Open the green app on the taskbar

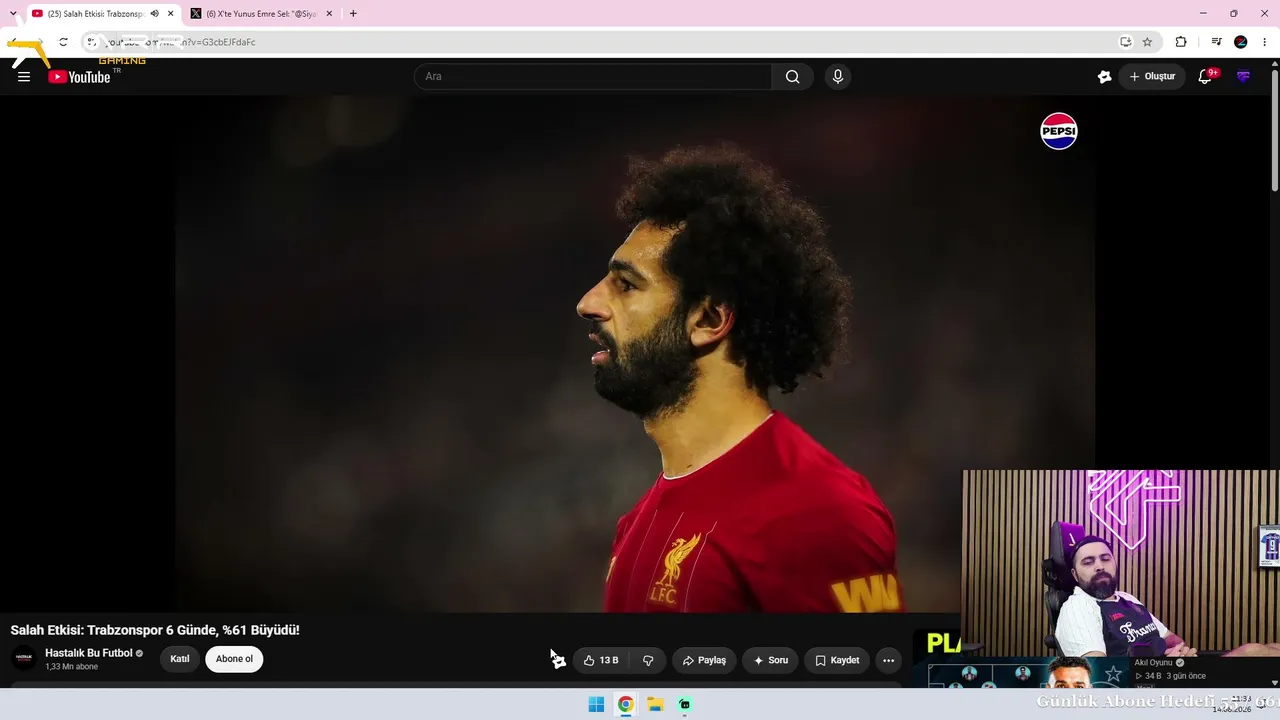pyautogui.click(x=684, y=704)
